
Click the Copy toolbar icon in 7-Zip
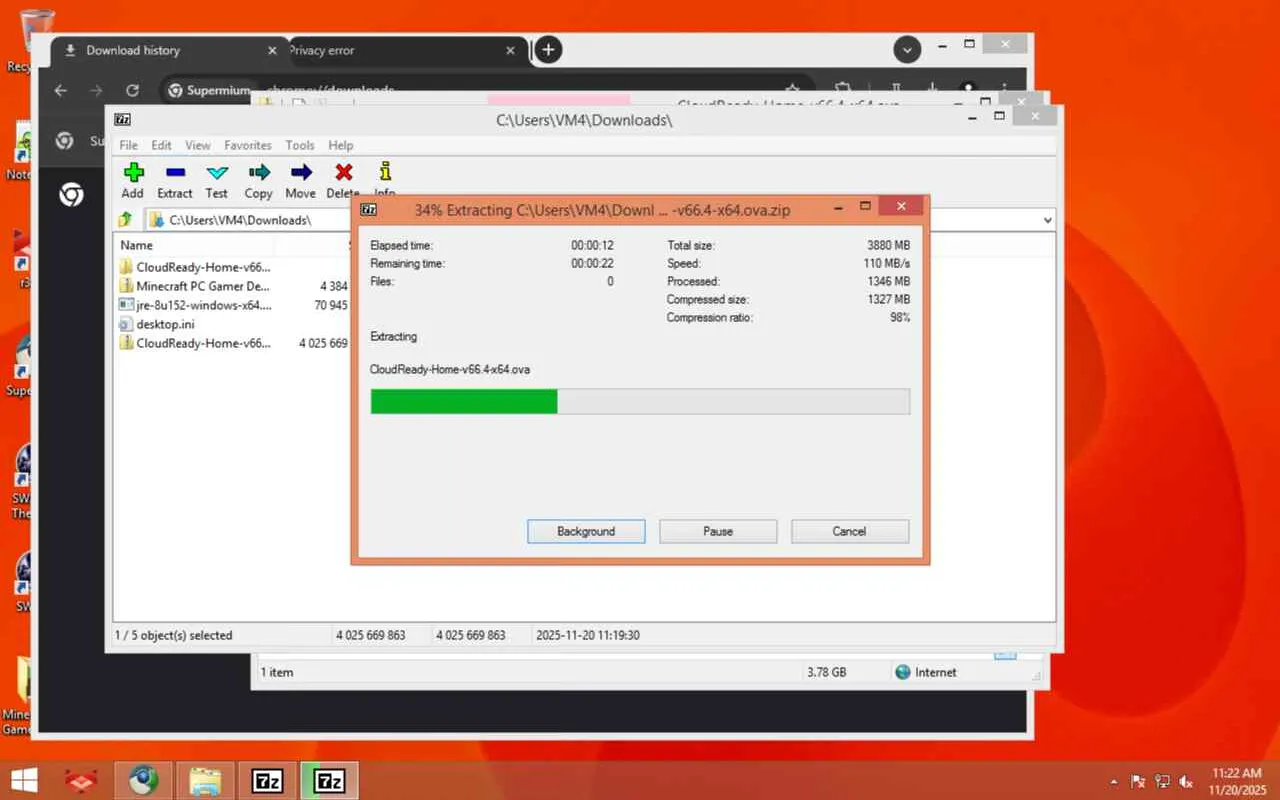point(258,172)
